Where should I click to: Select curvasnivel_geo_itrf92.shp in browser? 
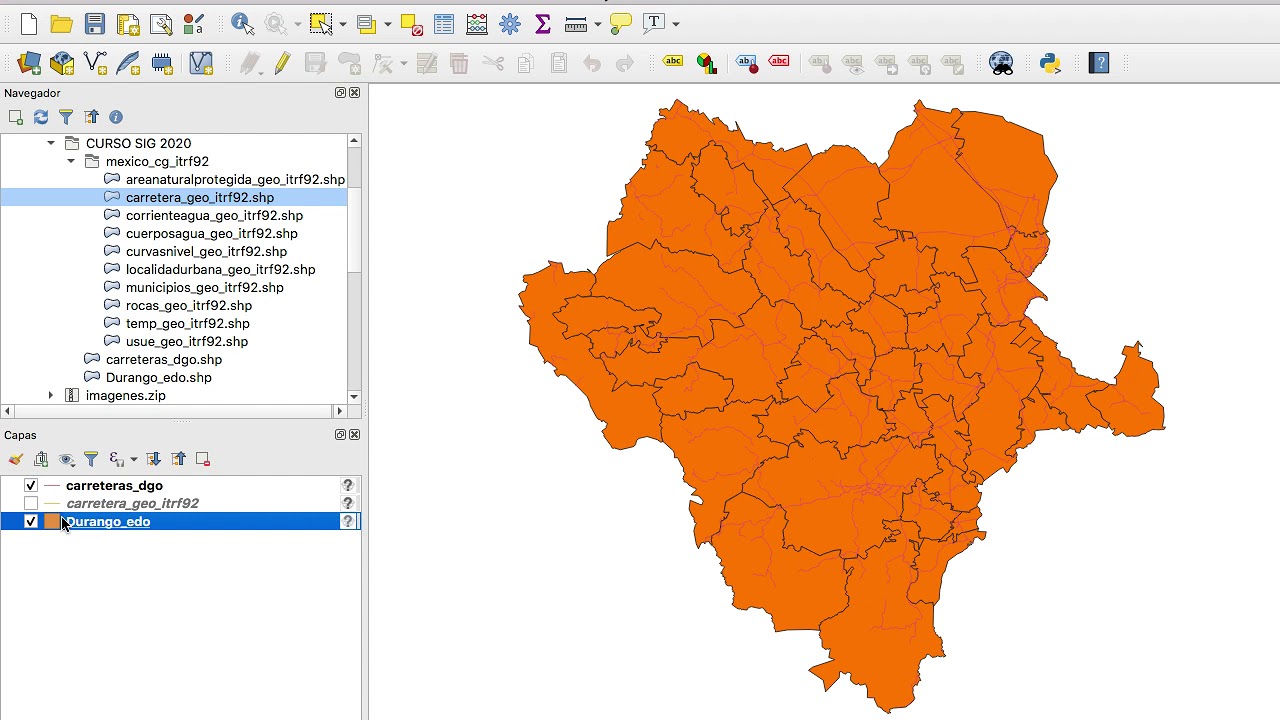tap(206, 251)
